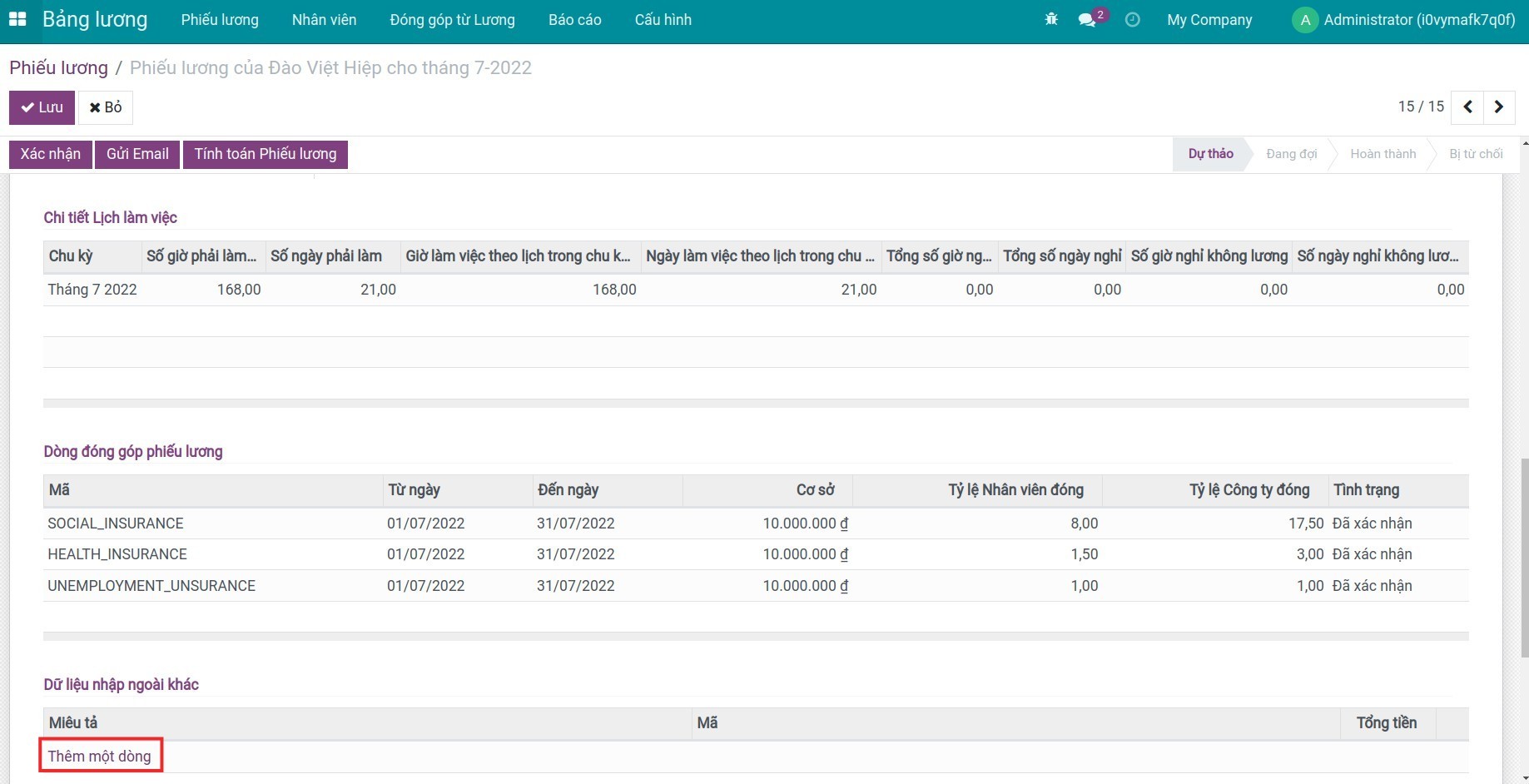Expand the Đóng góp từ Lương menu
Screen dimensions: 1529x784
tap(452, 20)
